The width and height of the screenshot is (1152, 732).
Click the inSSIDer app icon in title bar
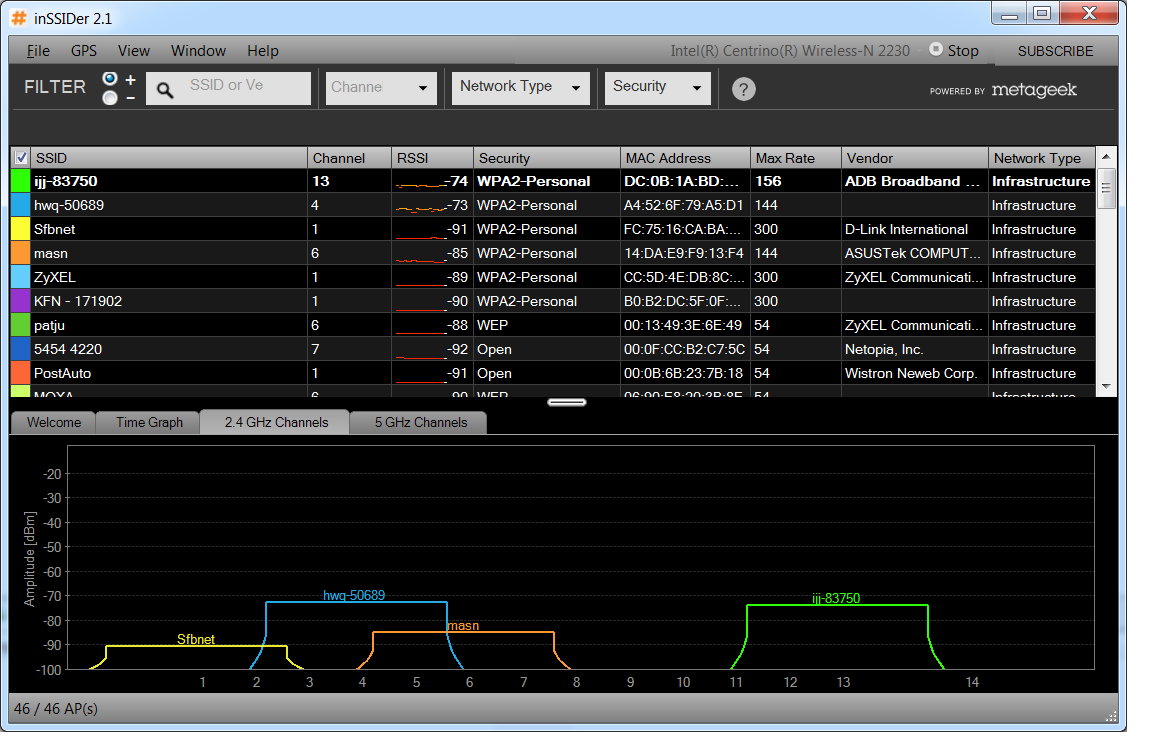click(19, 18)
